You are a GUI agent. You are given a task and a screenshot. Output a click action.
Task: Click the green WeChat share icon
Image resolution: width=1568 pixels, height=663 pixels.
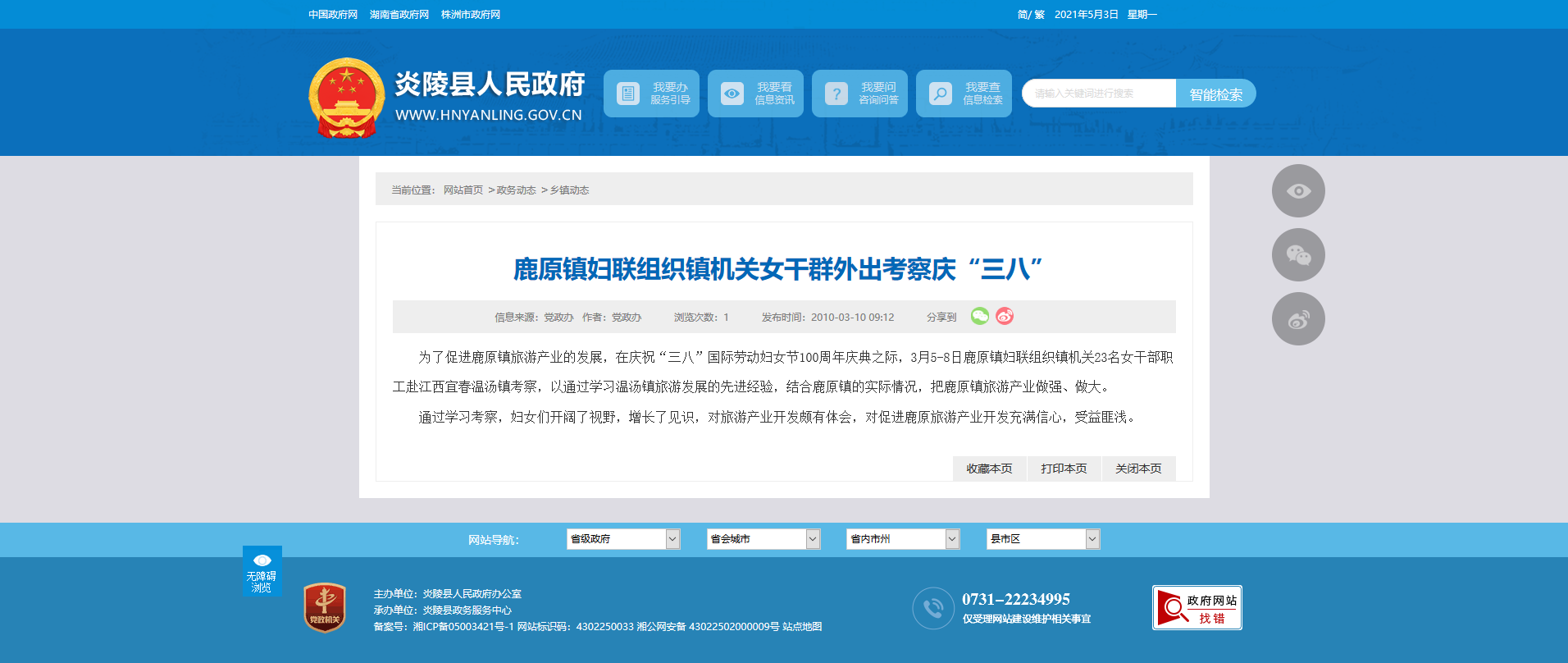[x=979, y=316]
